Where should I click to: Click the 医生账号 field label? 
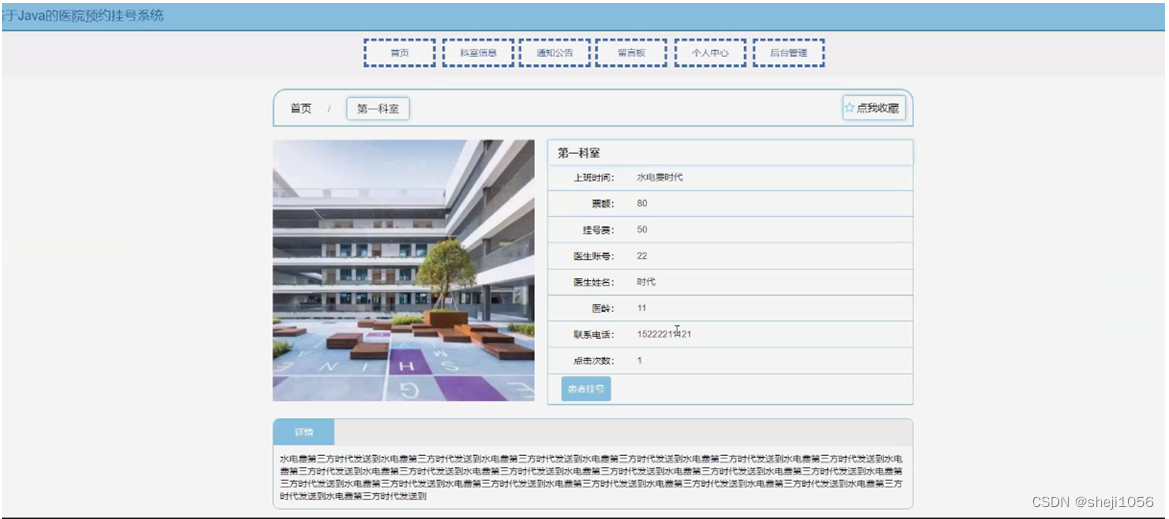click(x=593, y=256)
